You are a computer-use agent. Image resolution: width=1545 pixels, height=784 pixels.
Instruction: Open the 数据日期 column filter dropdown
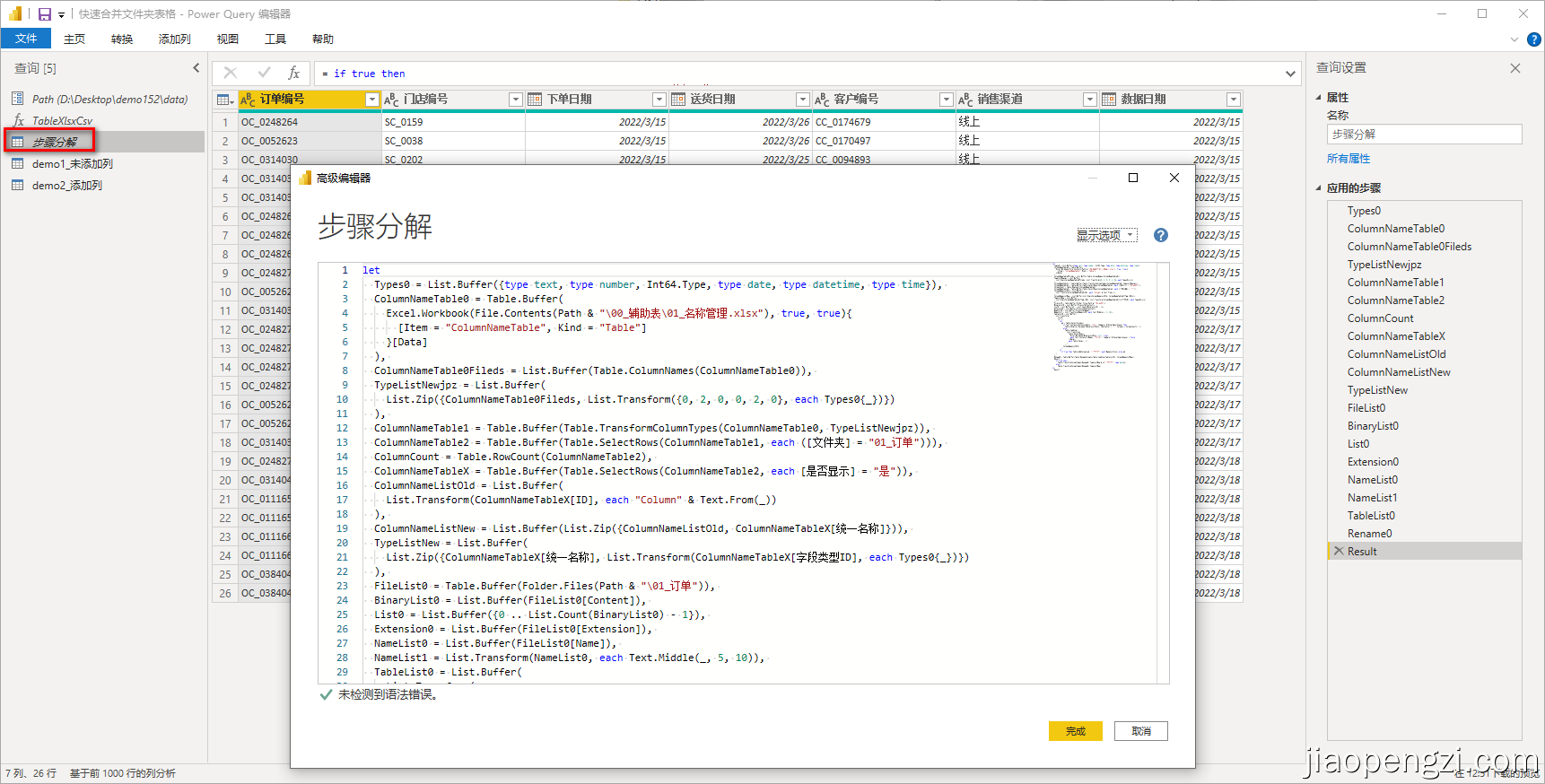[1234, 100]
